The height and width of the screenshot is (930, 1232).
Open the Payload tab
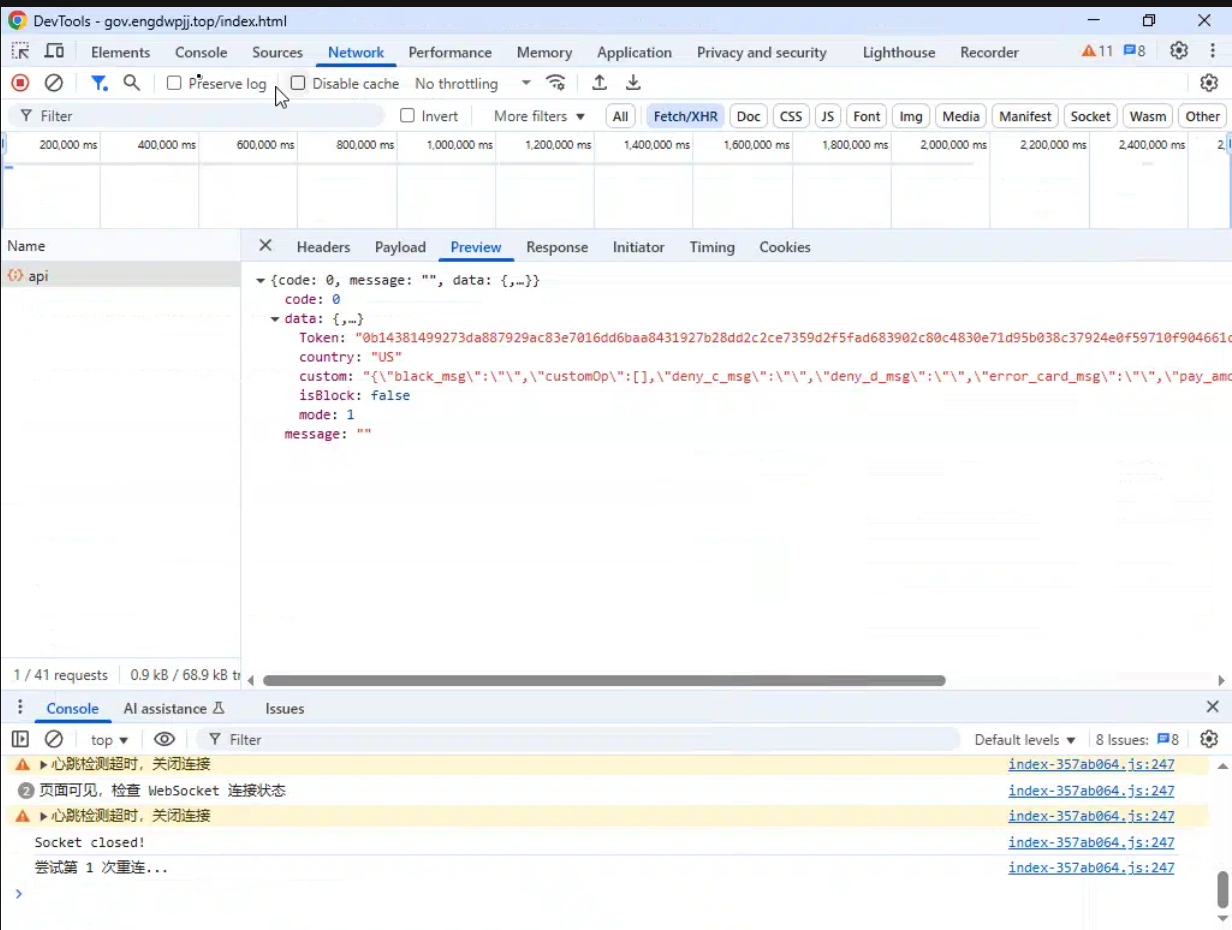pyautogui.click(x=400, y=247)
